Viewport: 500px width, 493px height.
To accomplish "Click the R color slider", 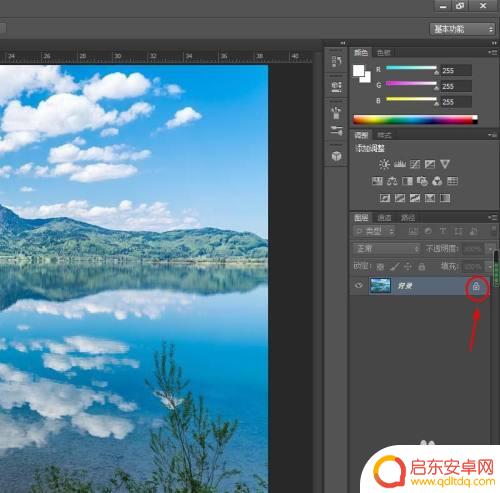I will point(411,68).
